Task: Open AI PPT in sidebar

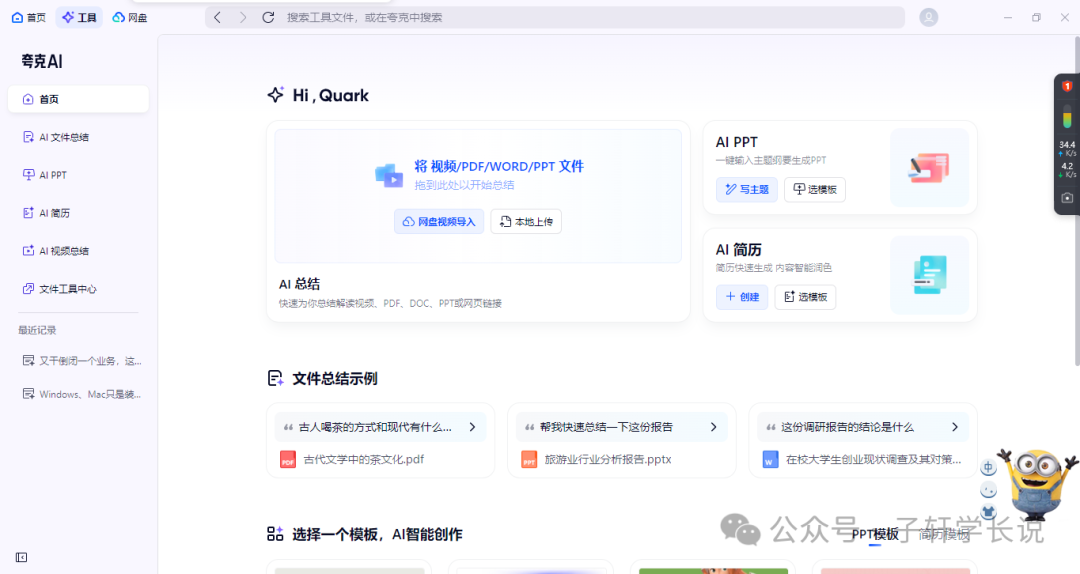Action: [79, 175]
